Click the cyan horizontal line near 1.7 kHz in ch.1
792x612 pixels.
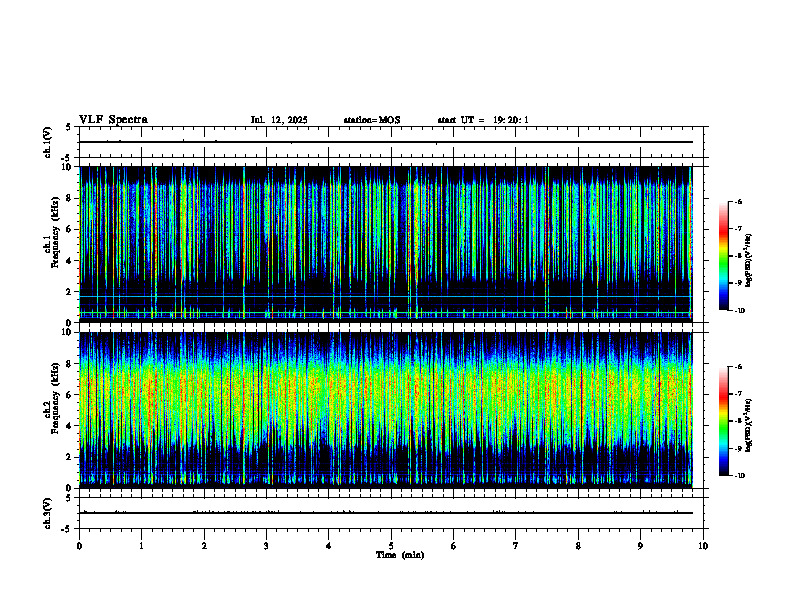coord(386,296)
